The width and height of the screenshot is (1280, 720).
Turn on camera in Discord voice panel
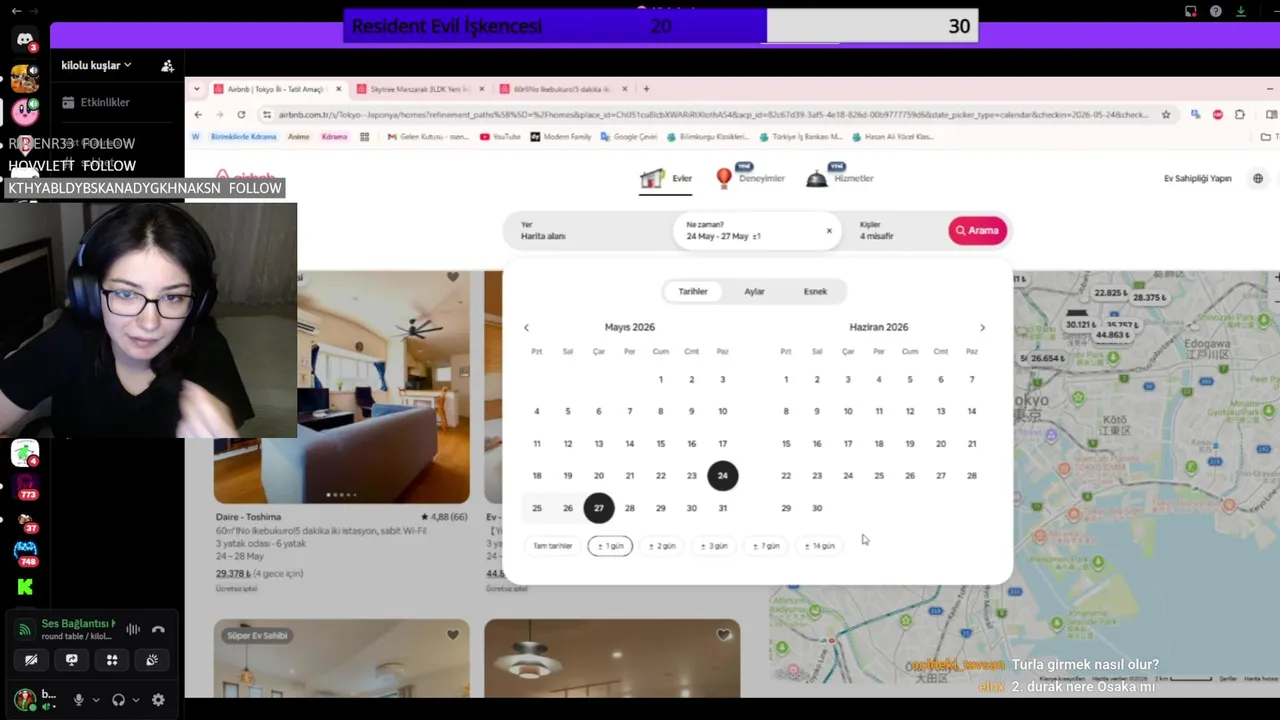(x=31, y=660)
